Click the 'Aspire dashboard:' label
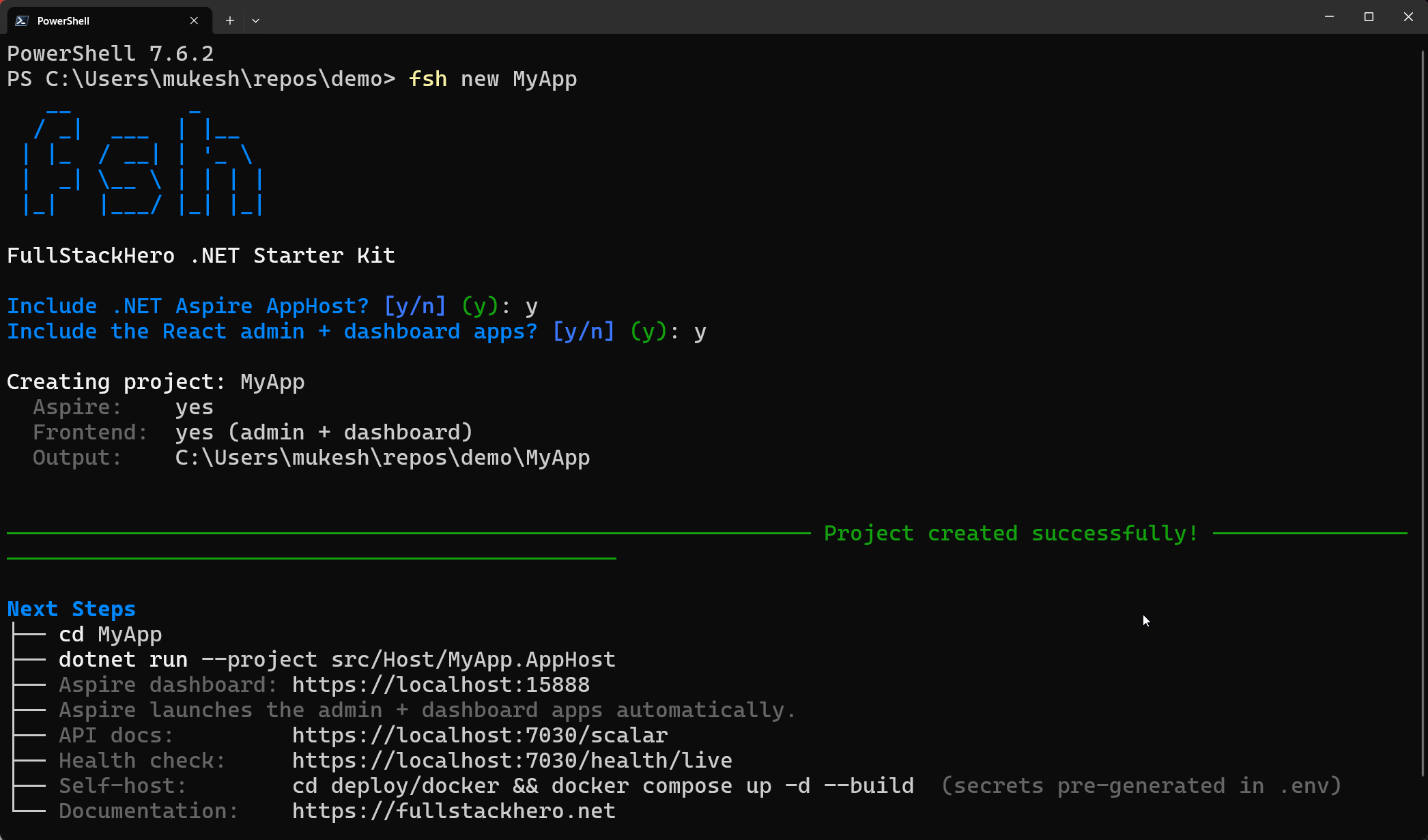This screenshot has width=1428, height=840. pyautogui.click(x=168, y=685)
